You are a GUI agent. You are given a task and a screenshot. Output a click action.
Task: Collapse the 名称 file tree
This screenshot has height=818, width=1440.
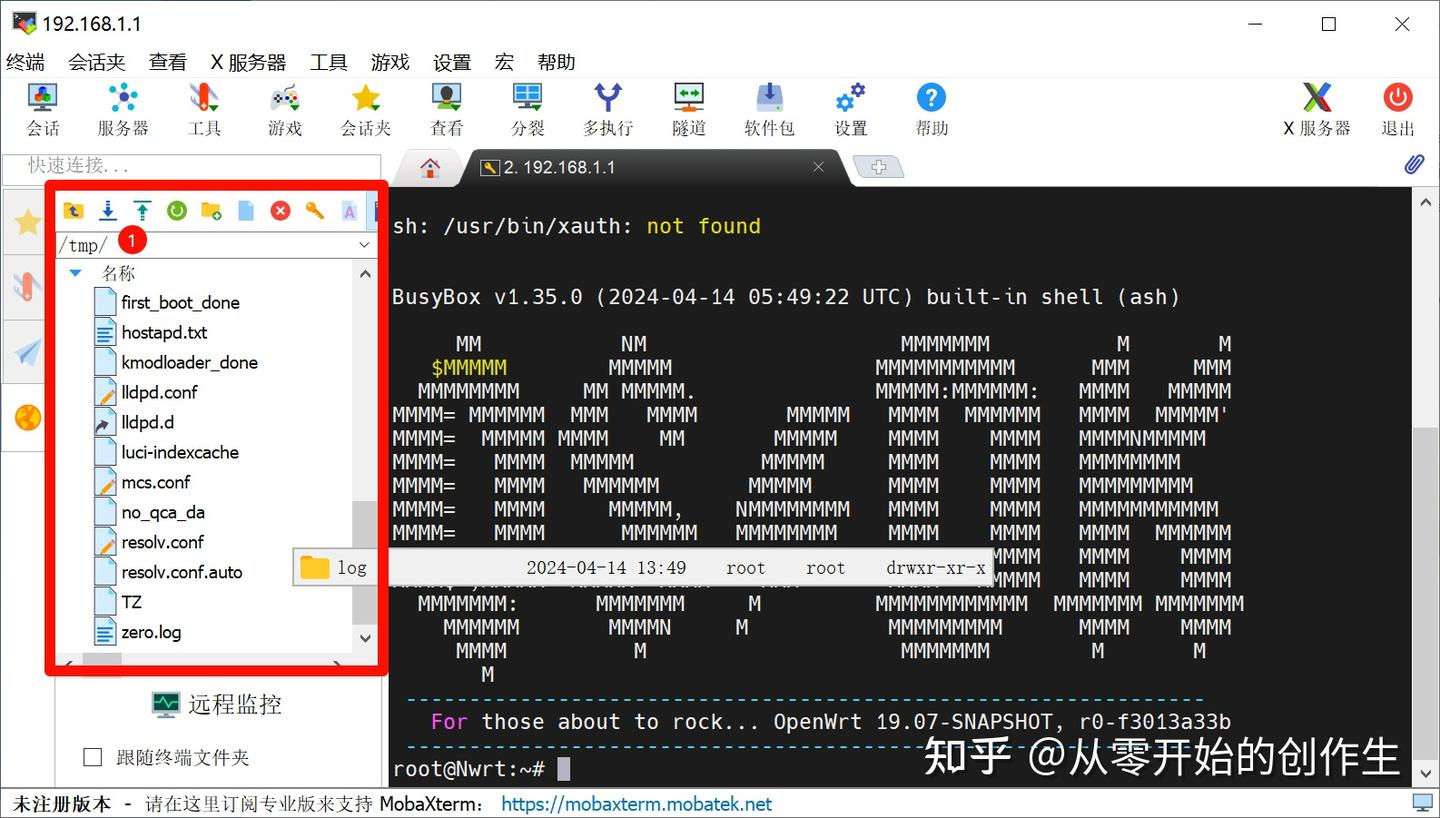click(75, 272)
